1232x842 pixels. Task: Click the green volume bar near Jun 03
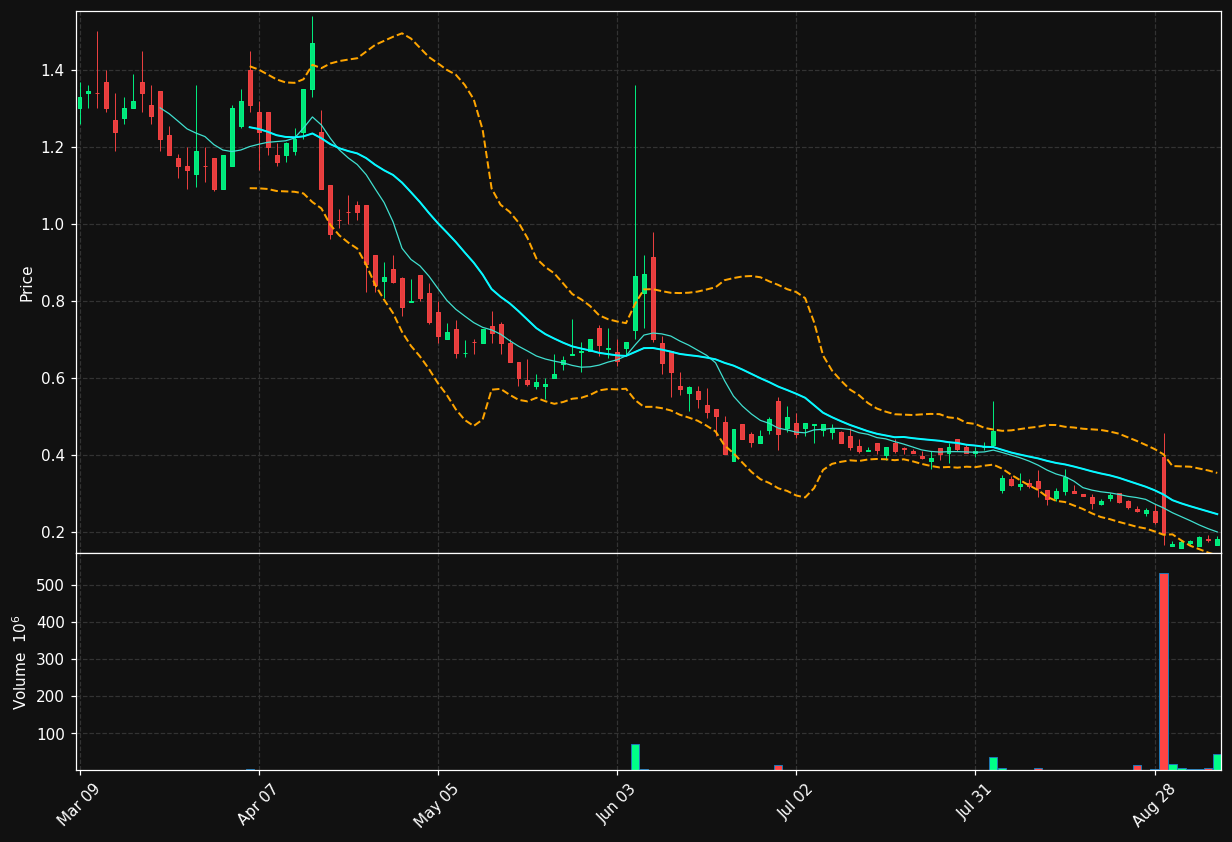pos(635,757)
